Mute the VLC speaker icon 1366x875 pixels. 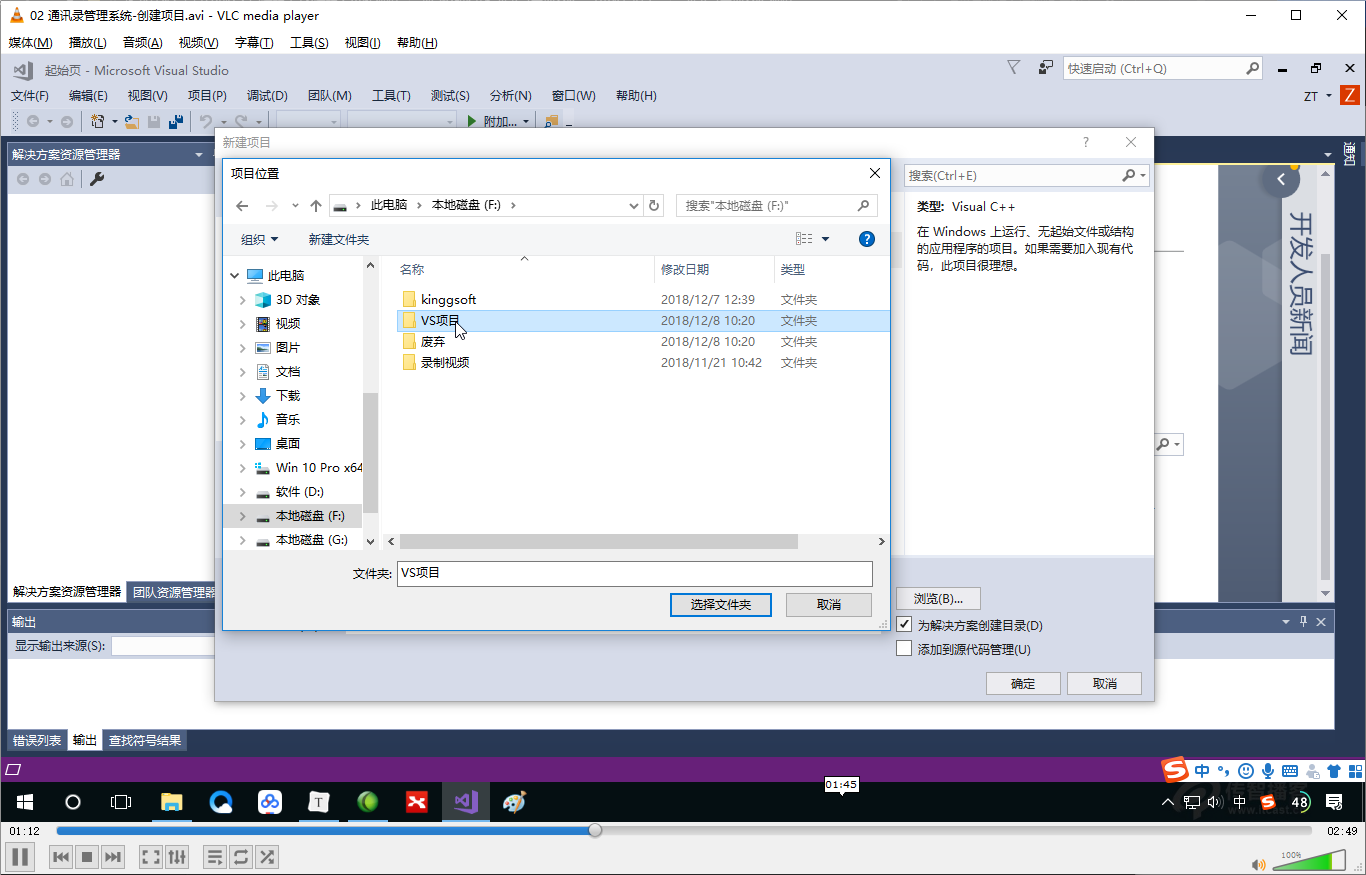pyautogui.click(x=1259, y=864)
